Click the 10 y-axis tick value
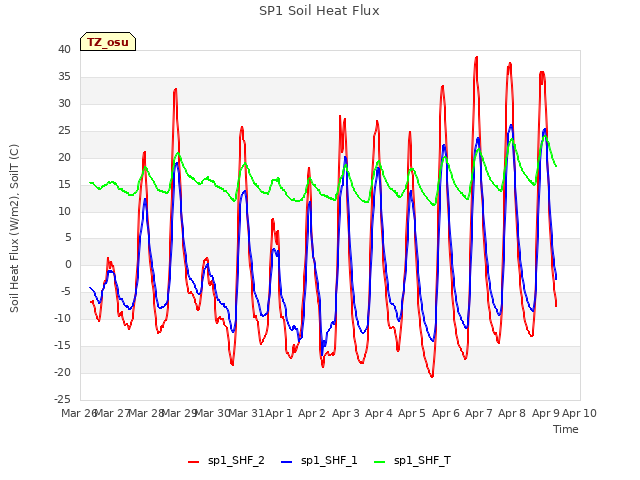The height and width of the screenshot is (480, 640). (x=64, y=211)
